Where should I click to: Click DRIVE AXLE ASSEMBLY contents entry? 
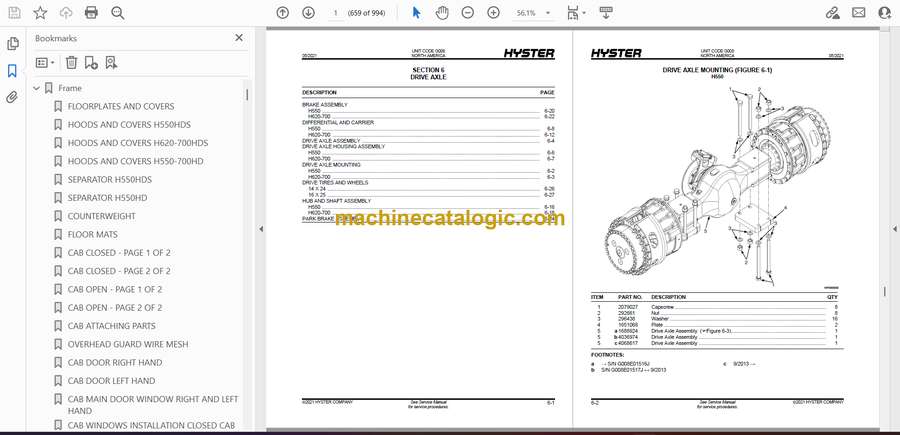point(331,141)
